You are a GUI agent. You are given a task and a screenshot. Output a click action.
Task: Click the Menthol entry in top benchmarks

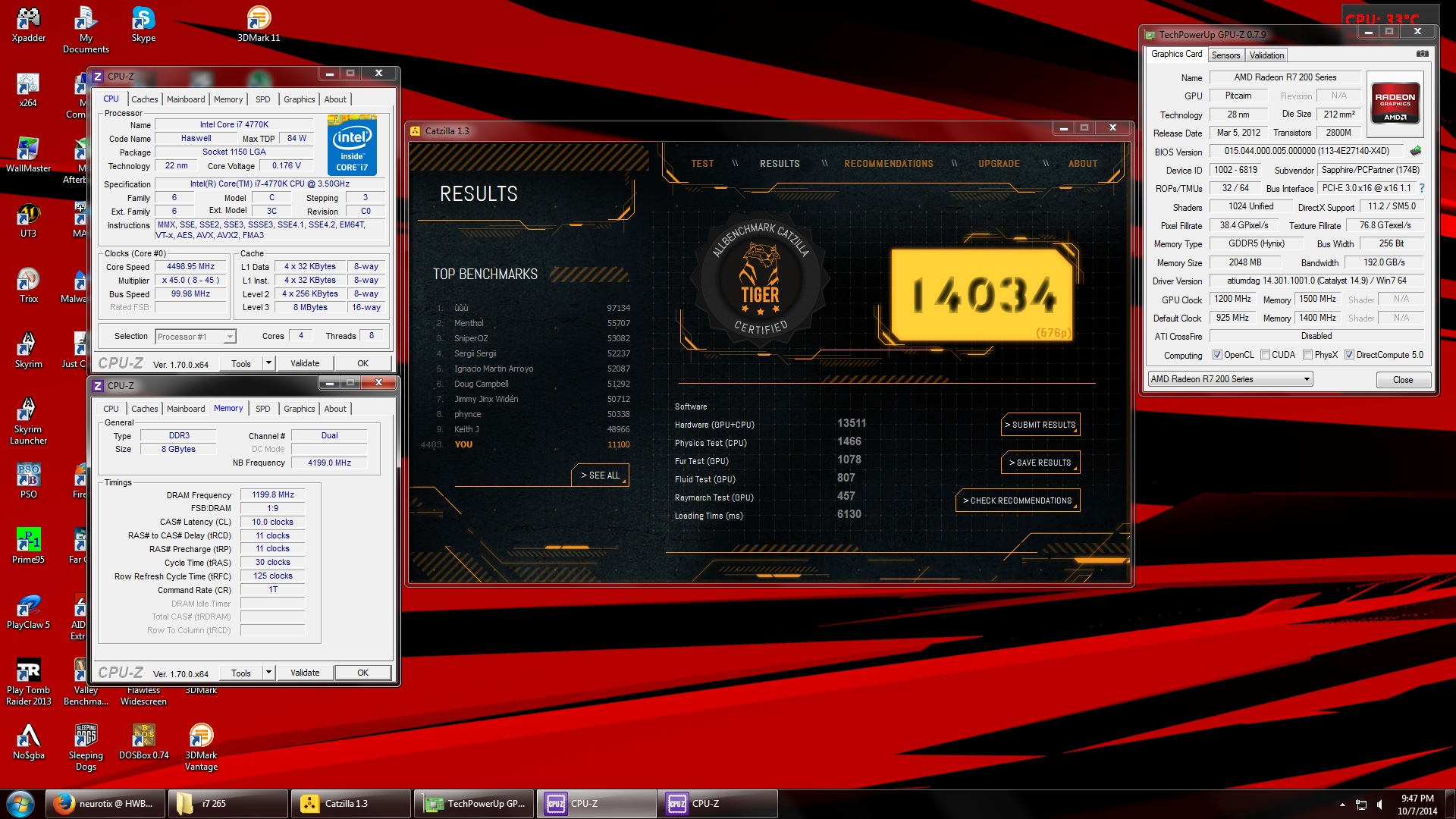click(533, 323)
